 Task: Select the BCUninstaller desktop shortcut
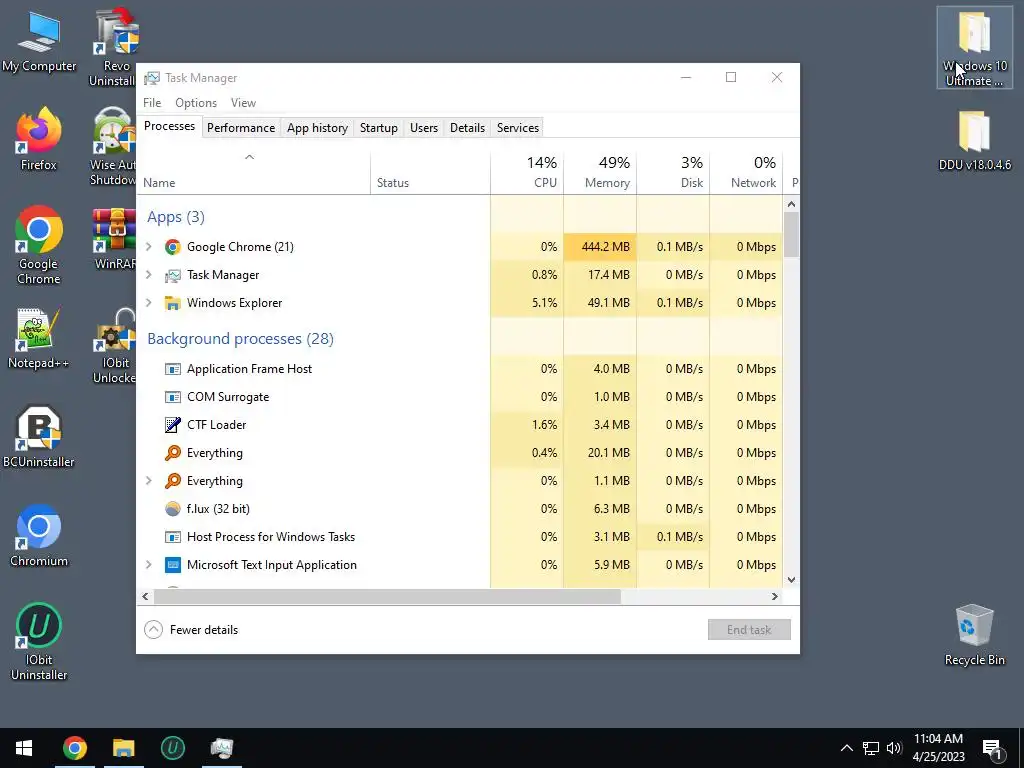(x=39, y=437)
